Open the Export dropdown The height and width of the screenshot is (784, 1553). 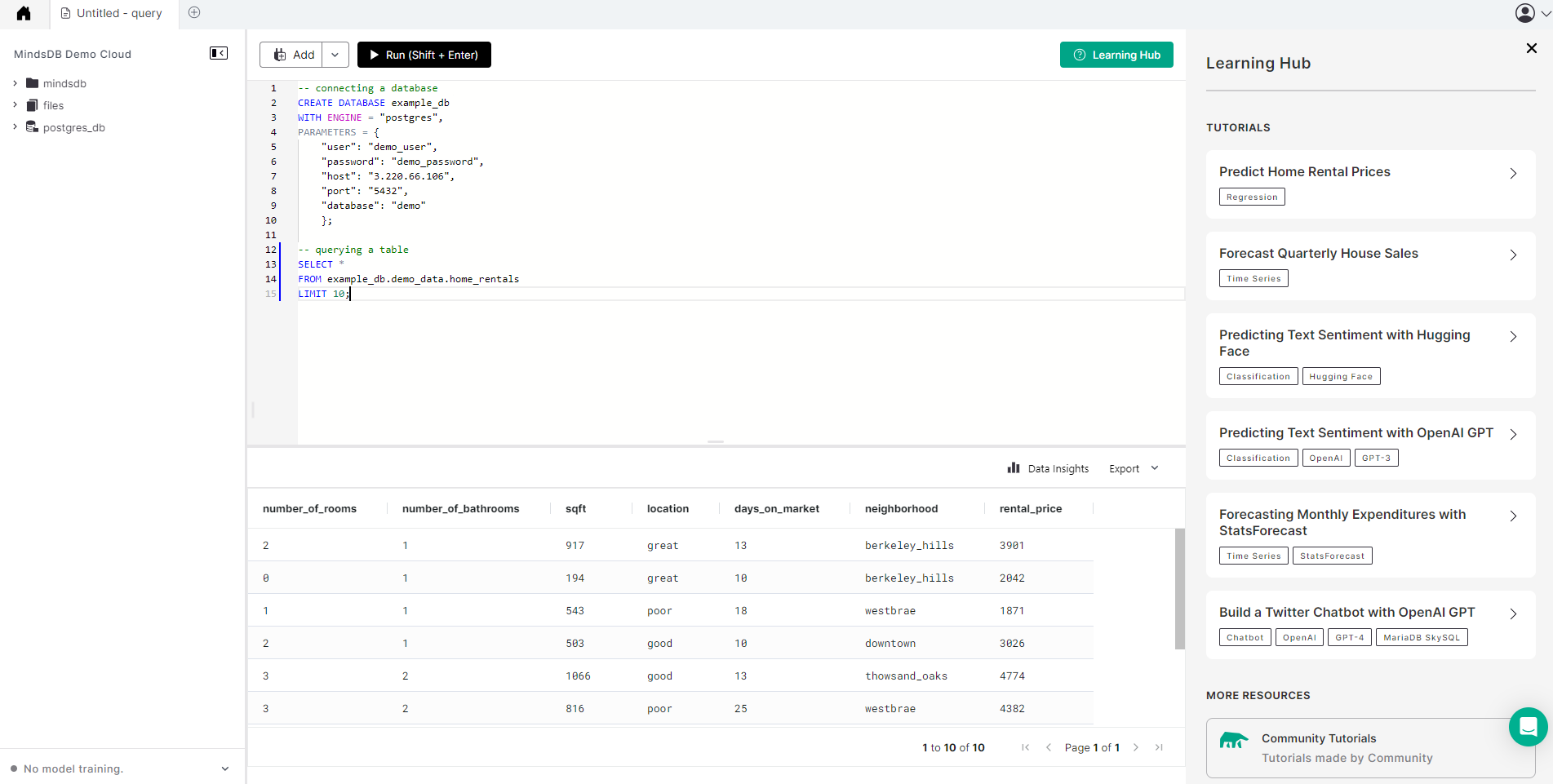tap(1134, 468)
